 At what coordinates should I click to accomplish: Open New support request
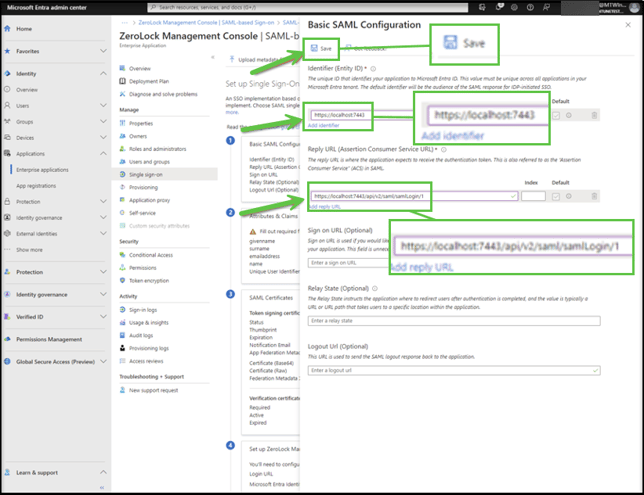[x=153, y=390]
